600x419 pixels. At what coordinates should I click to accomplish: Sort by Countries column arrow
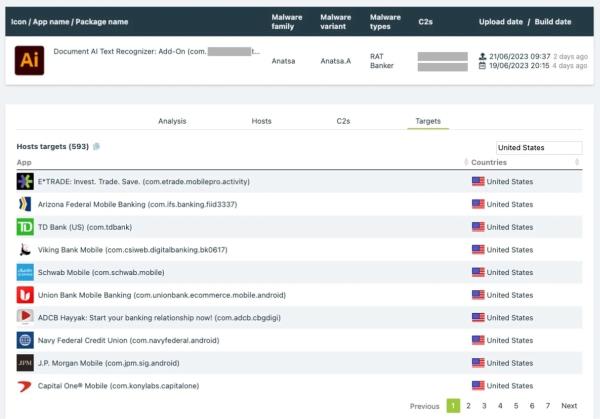(577, 162)
